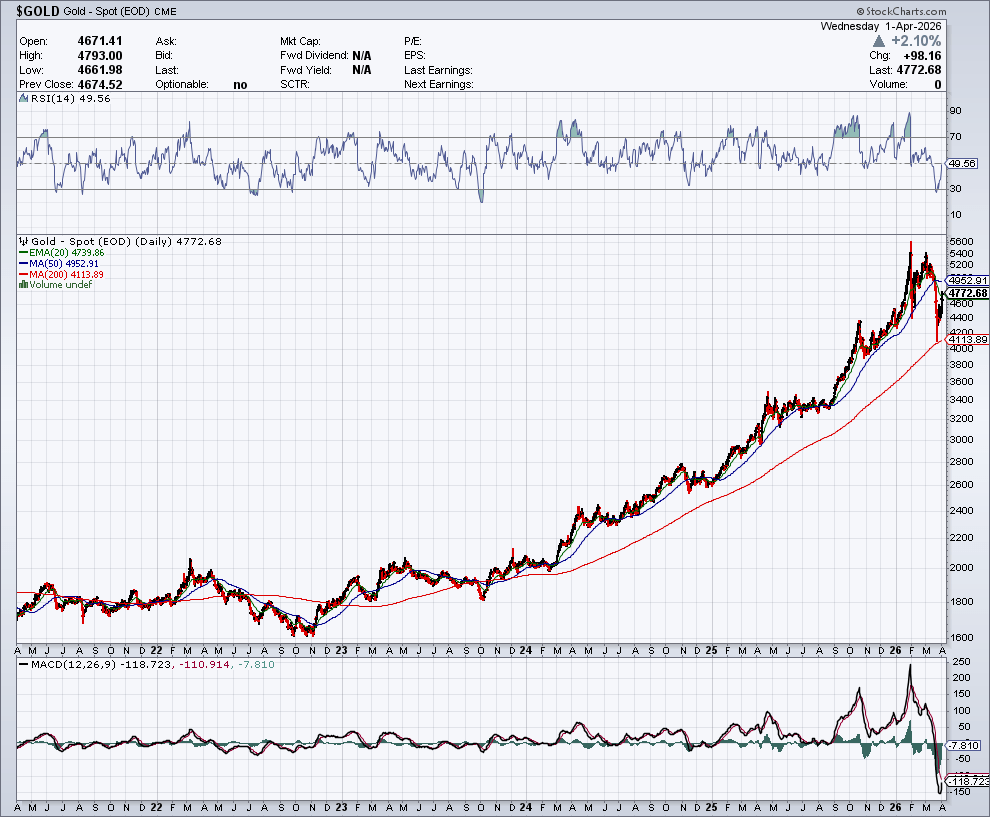Click the gray up-triangle change indicator
This screenshot has height=817, width=990.
click(x=879, y=41)
